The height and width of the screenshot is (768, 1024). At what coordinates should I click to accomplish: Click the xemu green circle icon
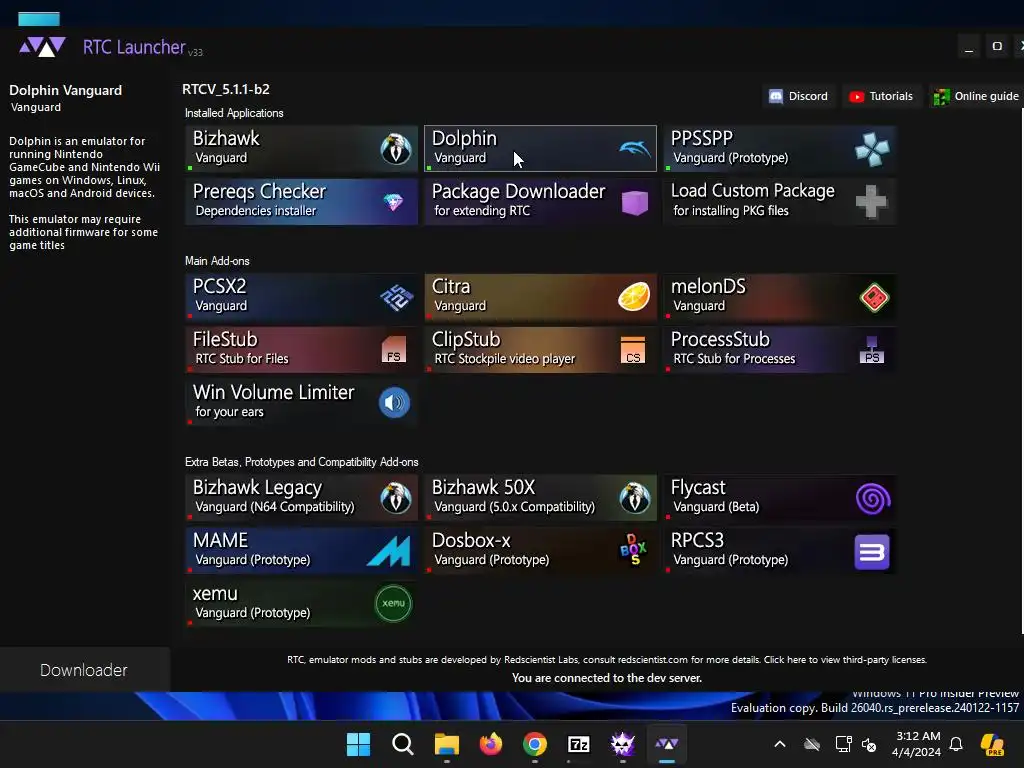pyautogui.click(x=394, y=603)
